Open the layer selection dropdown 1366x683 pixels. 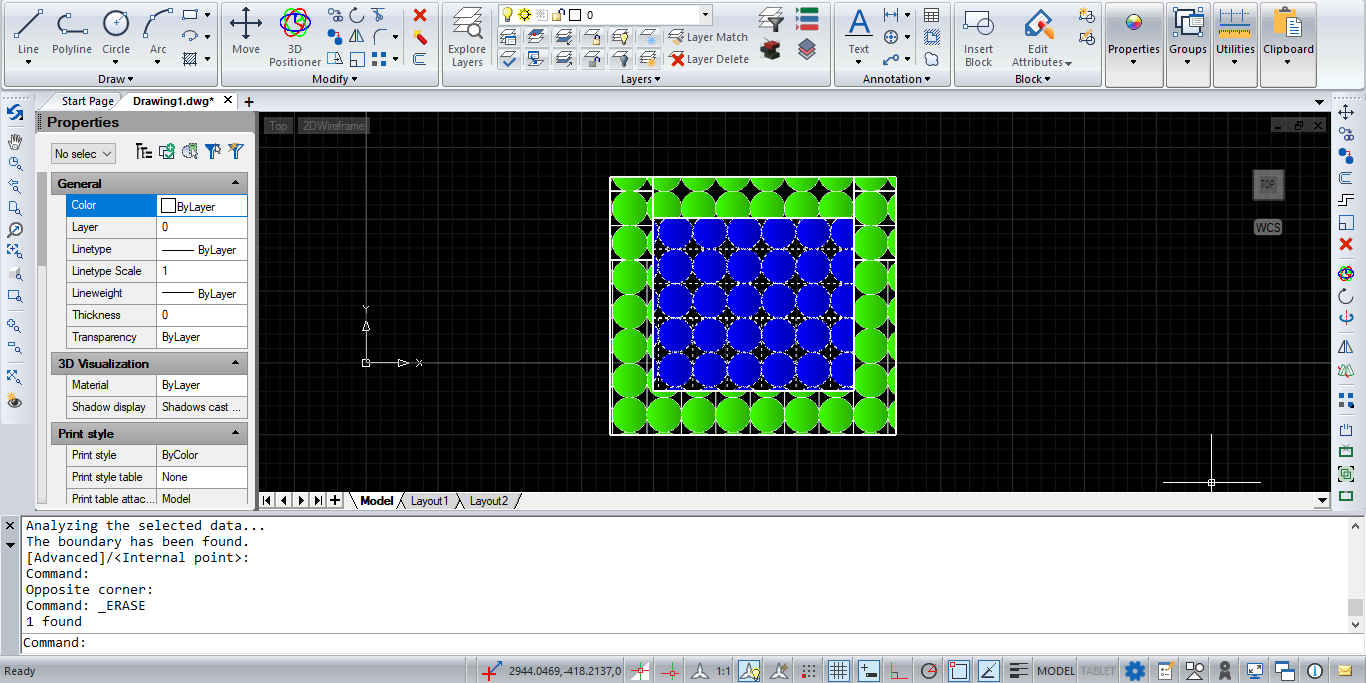(x=705, y=14)
